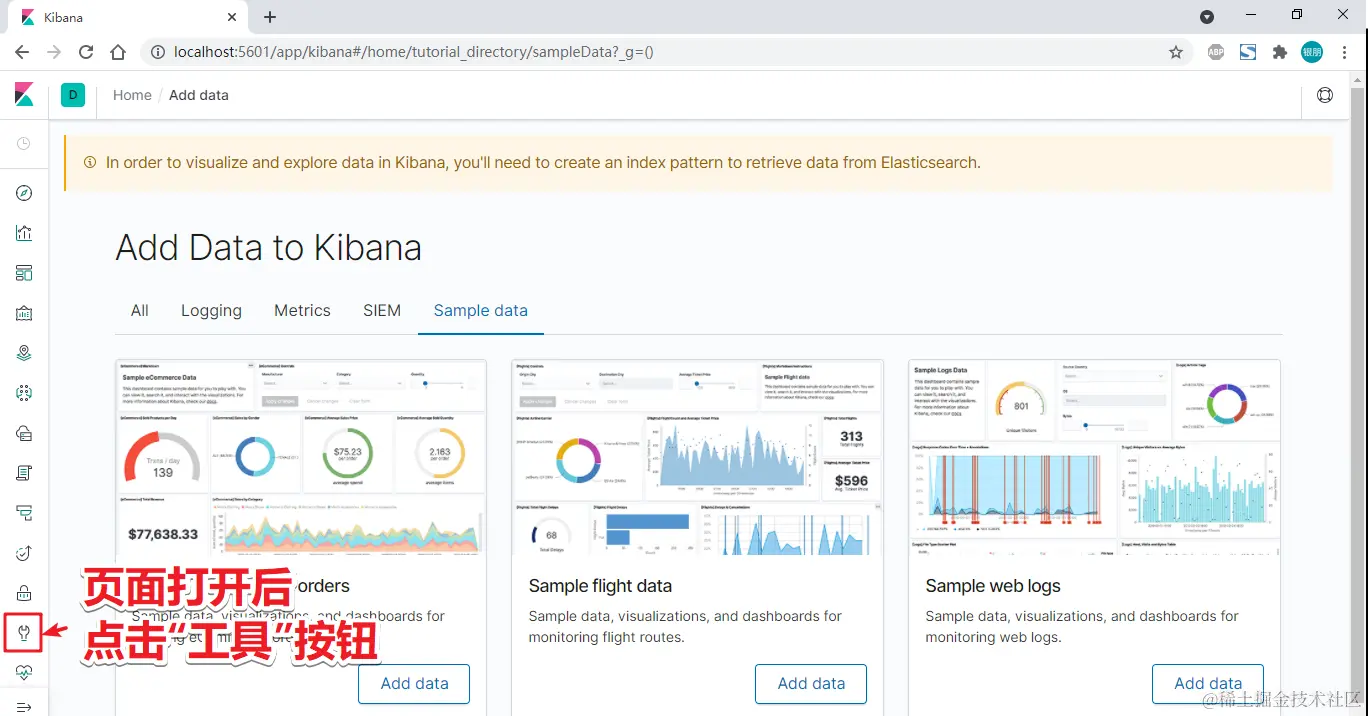Open the Extensions puzzle icon
Viewport: 1368px width, 716px height.
click(1280, 52)
